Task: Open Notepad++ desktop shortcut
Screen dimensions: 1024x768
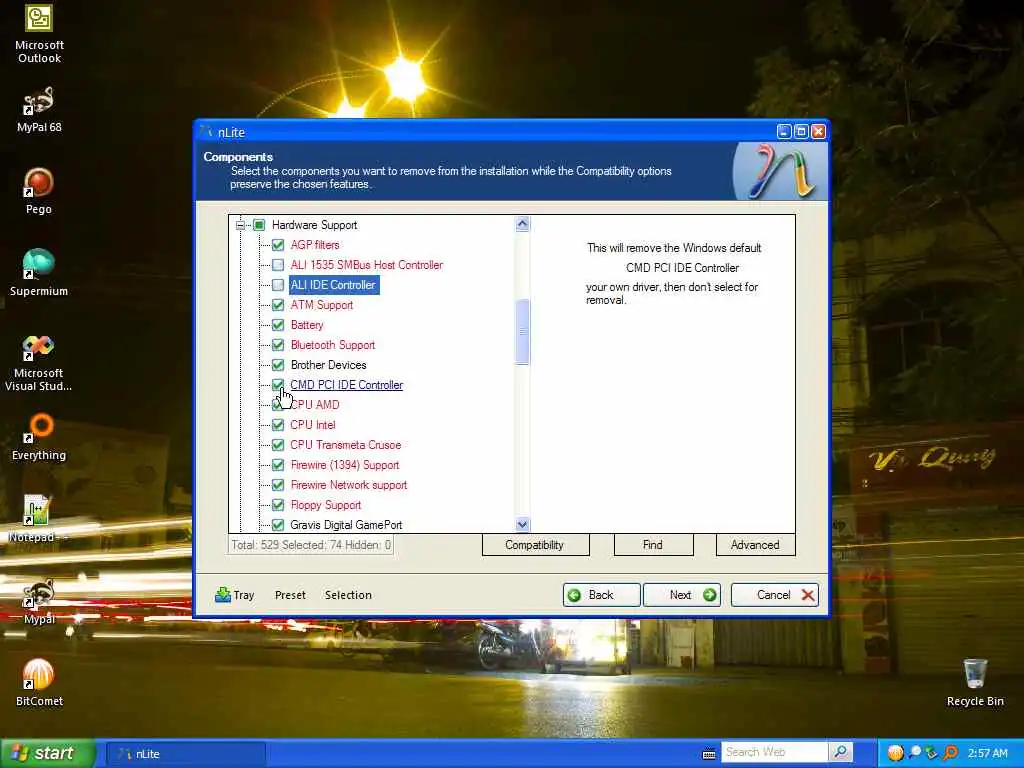Action: (x=37, y=519)
